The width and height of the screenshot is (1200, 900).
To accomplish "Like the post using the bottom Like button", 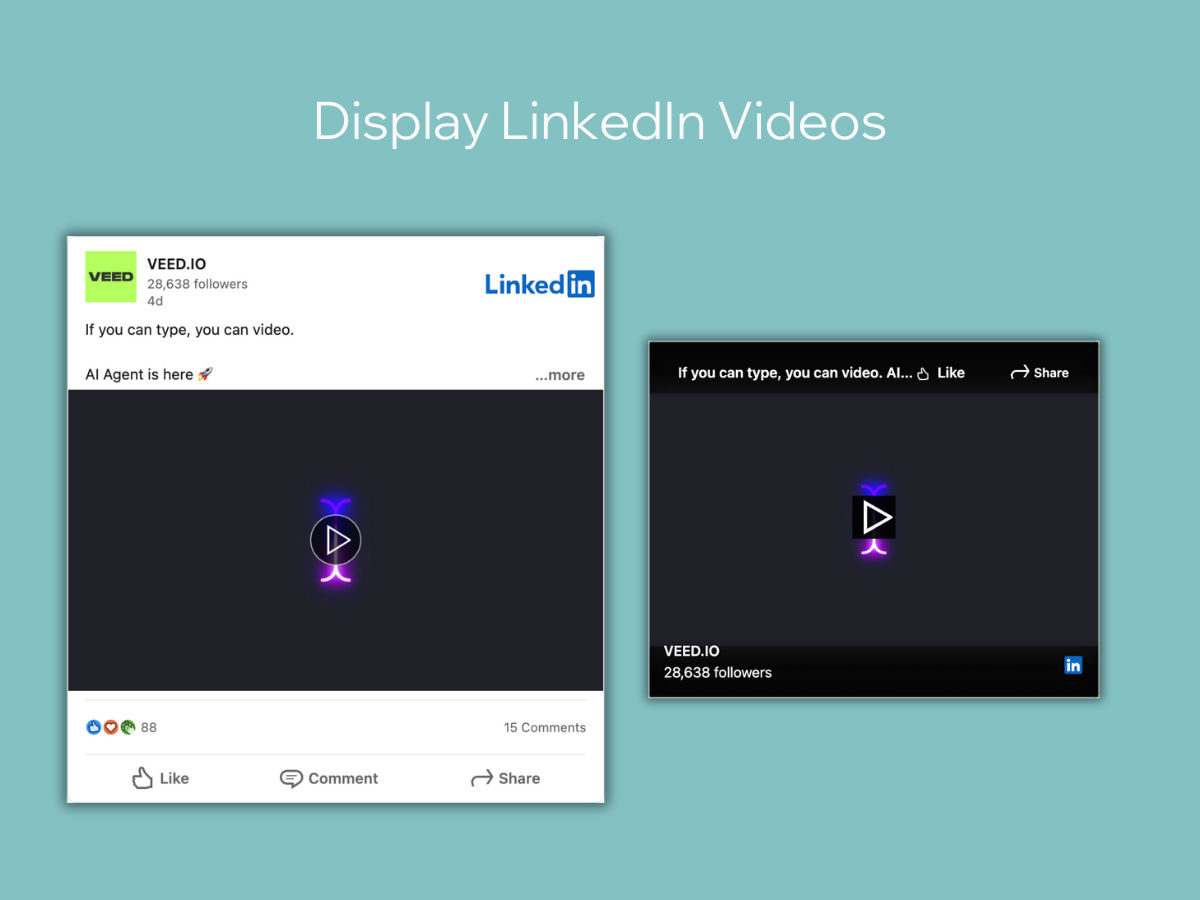I will click(161, 778).
